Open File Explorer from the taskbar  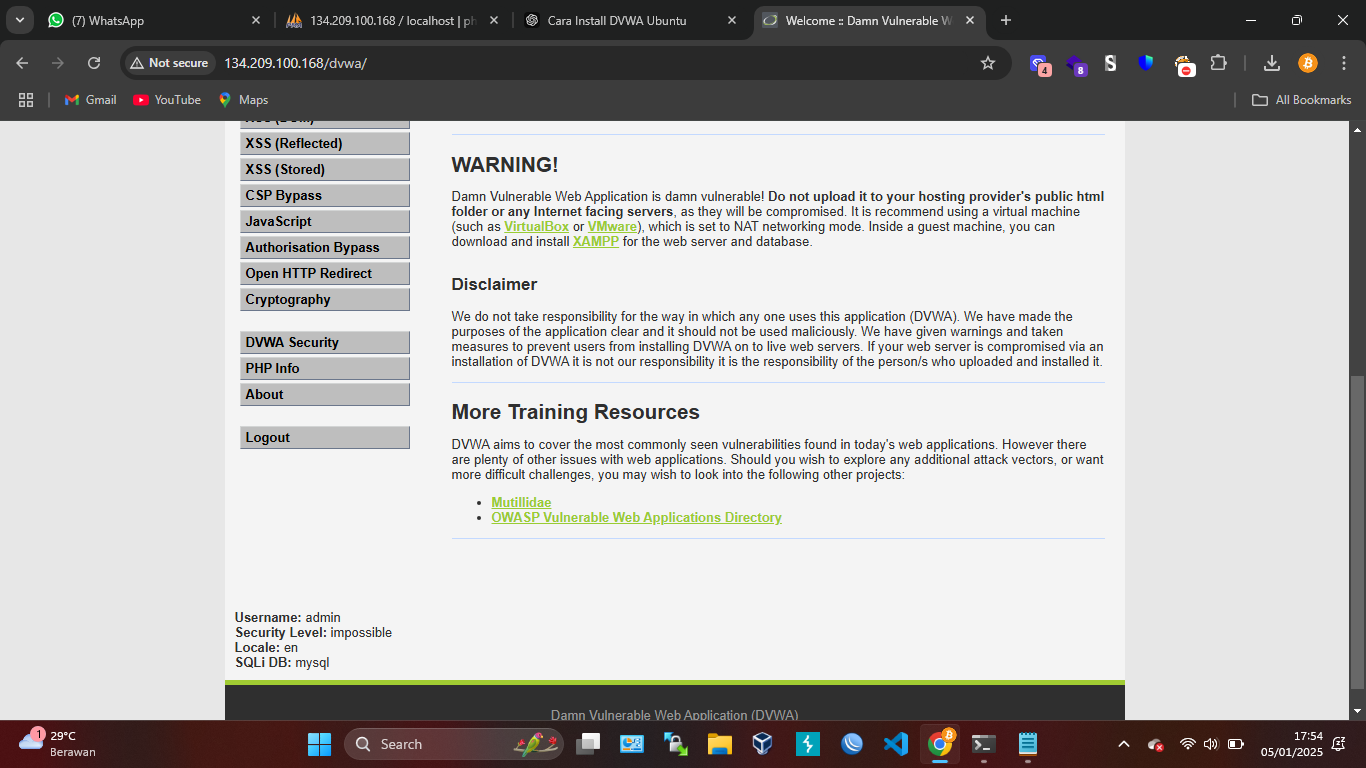point(719,744)
